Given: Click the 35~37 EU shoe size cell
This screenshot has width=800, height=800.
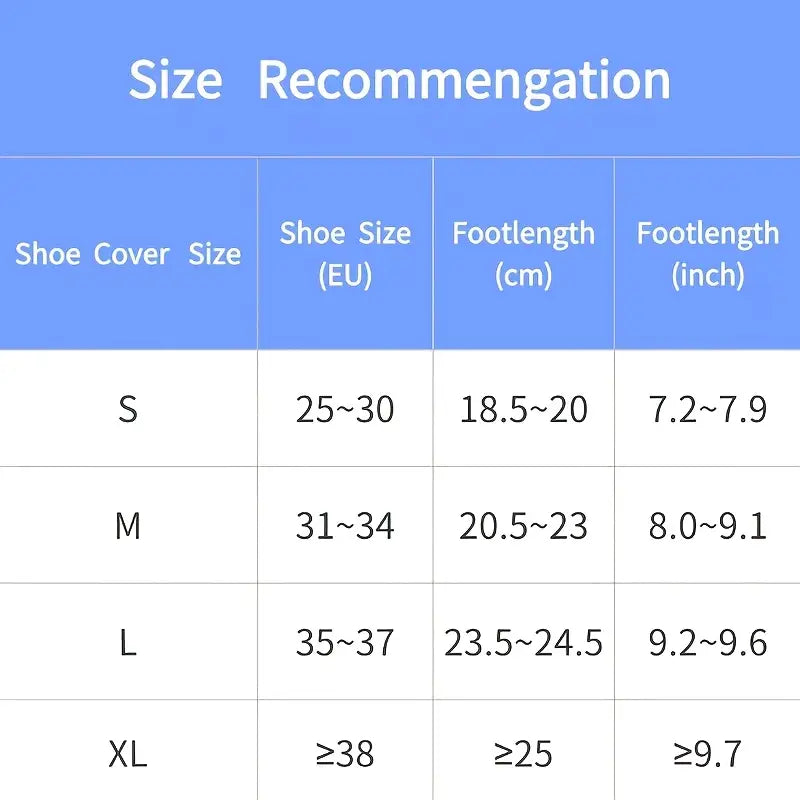Looking at the screenshot, I should [x=345, y=642].
